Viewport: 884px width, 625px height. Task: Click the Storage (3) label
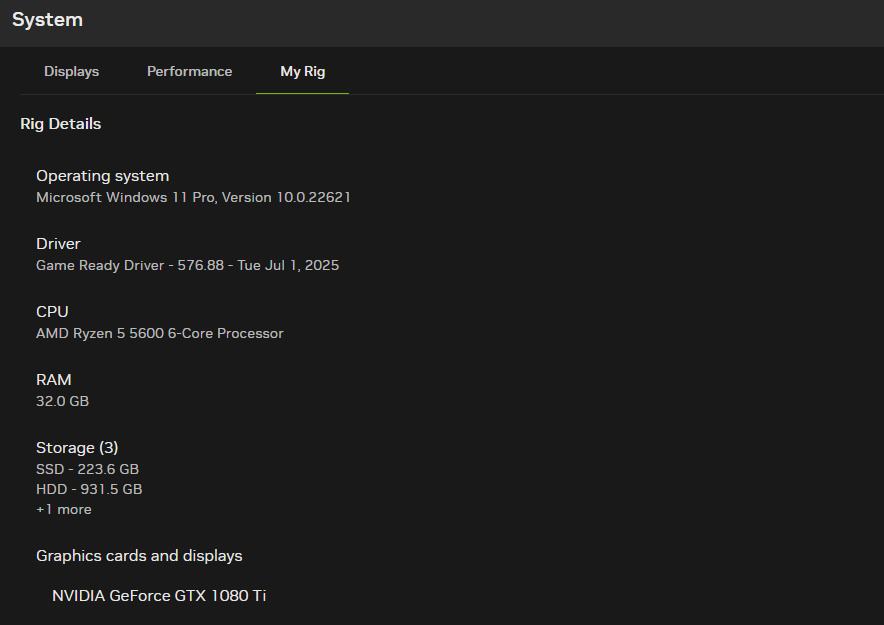point(77,448)
